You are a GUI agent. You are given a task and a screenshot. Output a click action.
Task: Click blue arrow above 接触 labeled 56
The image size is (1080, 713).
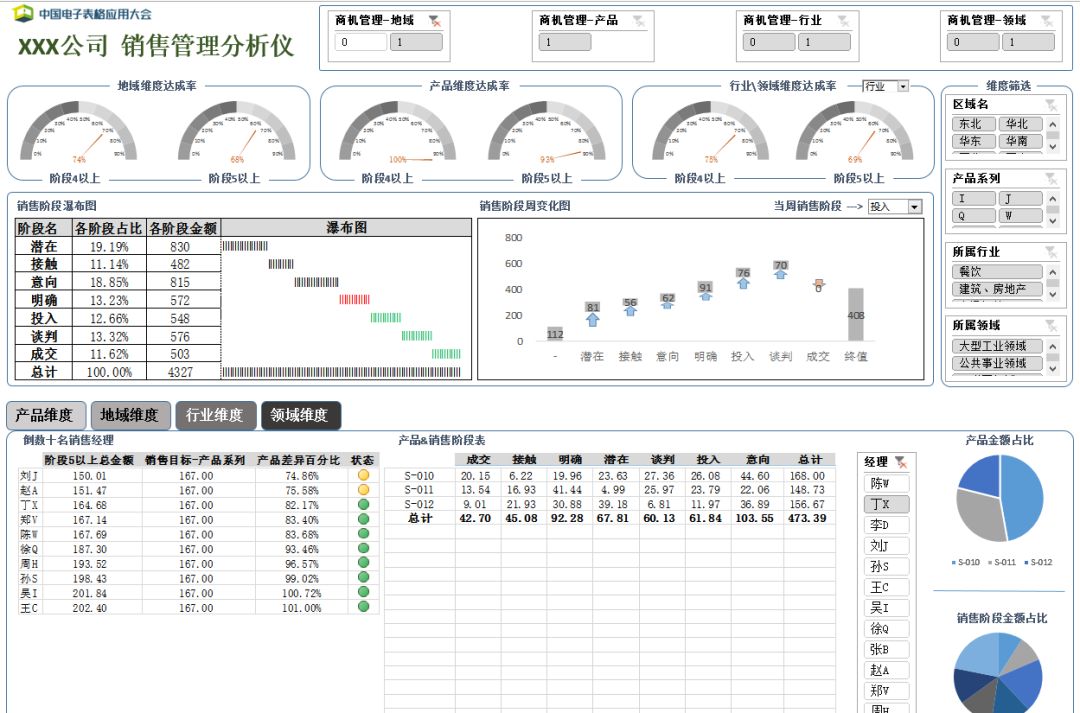[x=630, y=311]
